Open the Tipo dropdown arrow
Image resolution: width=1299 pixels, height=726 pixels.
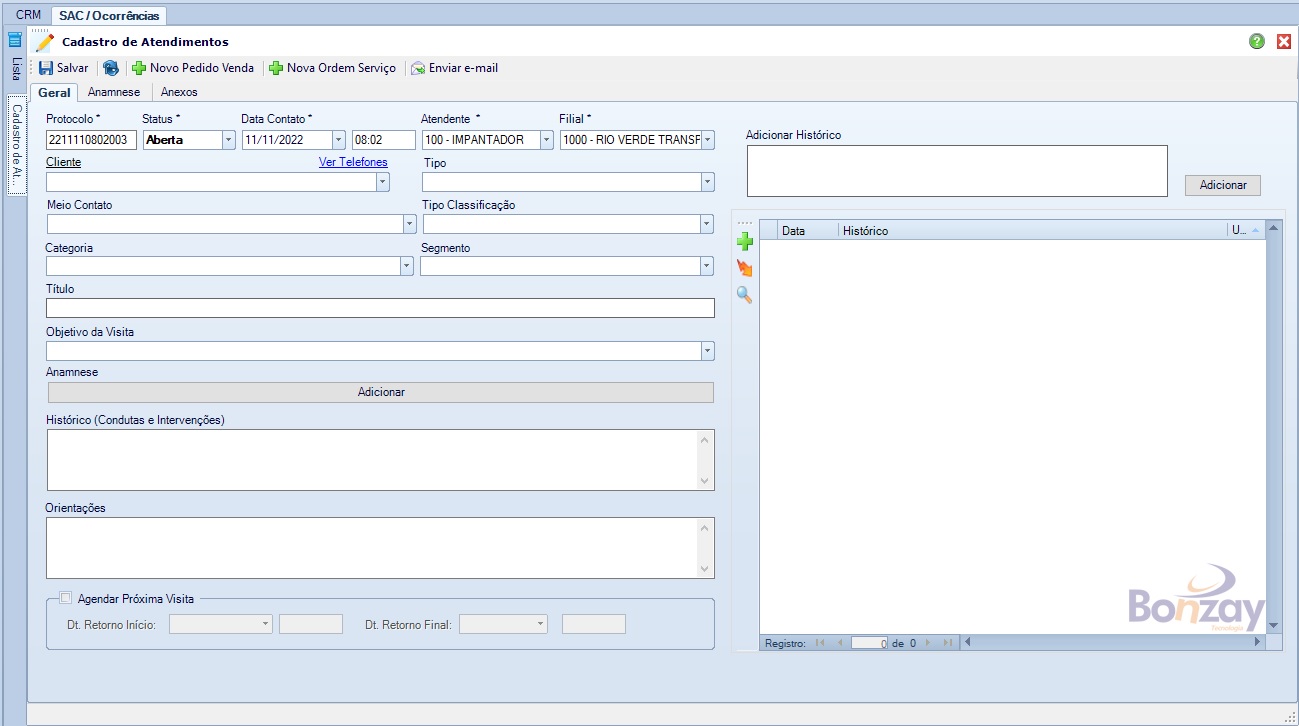[x=707, y=182]
